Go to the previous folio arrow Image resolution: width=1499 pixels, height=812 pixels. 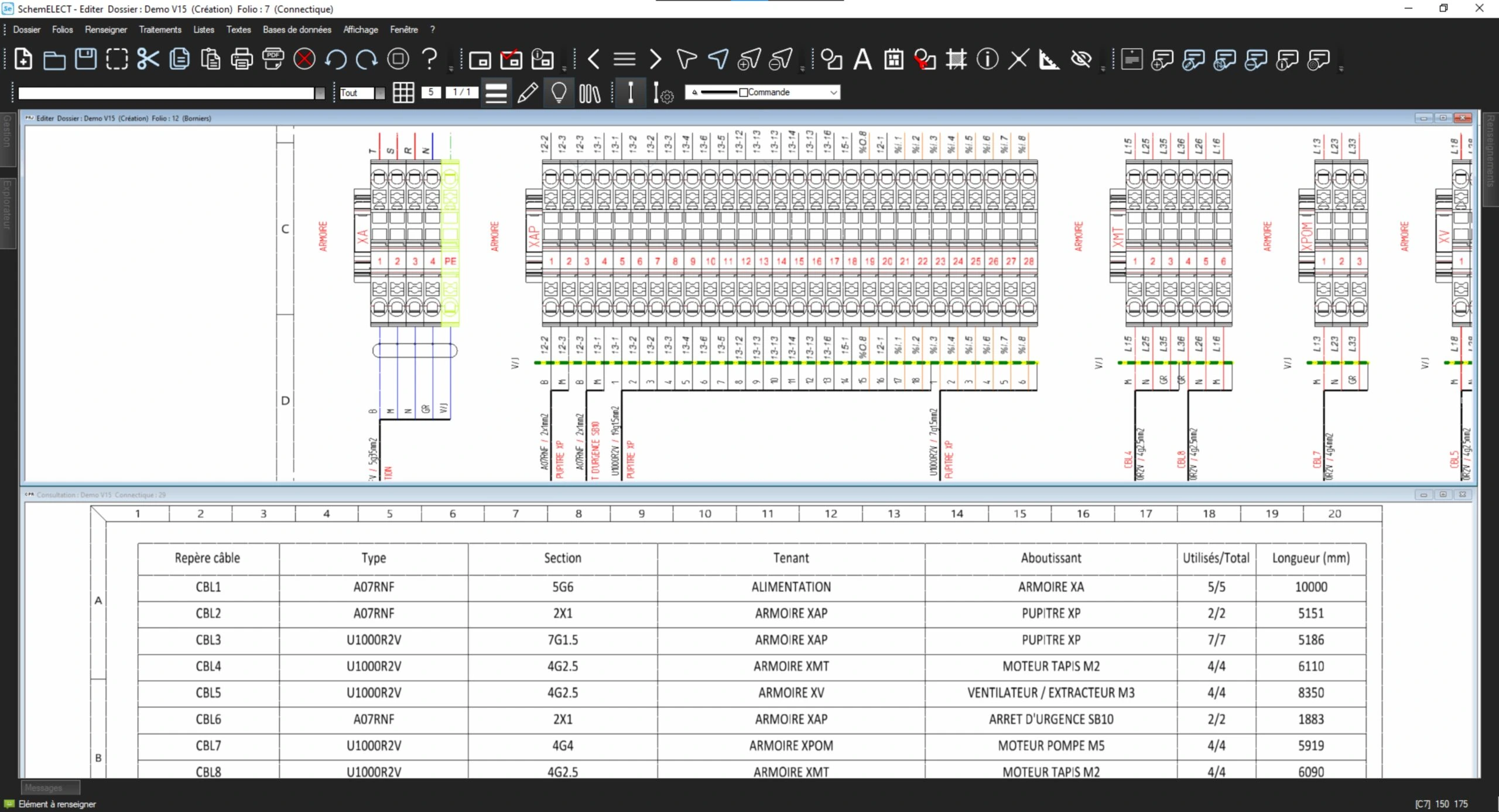pyautogui.click(x=593, y=59)
